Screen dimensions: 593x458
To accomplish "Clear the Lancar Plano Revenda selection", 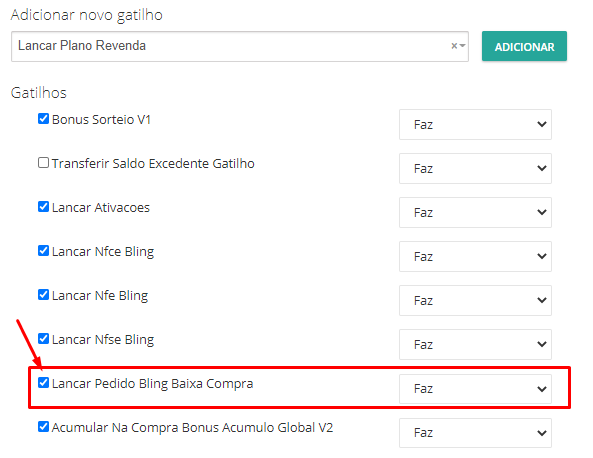I will [454, 46].
